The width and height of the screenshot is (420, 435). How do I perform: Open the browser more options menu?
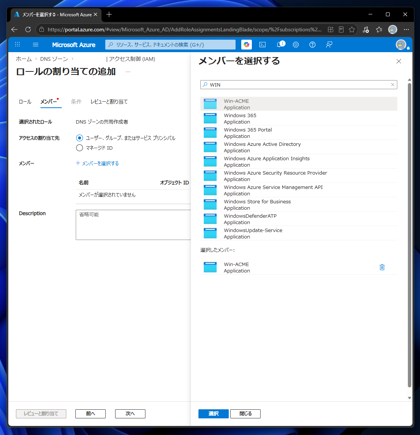[406, 30]
